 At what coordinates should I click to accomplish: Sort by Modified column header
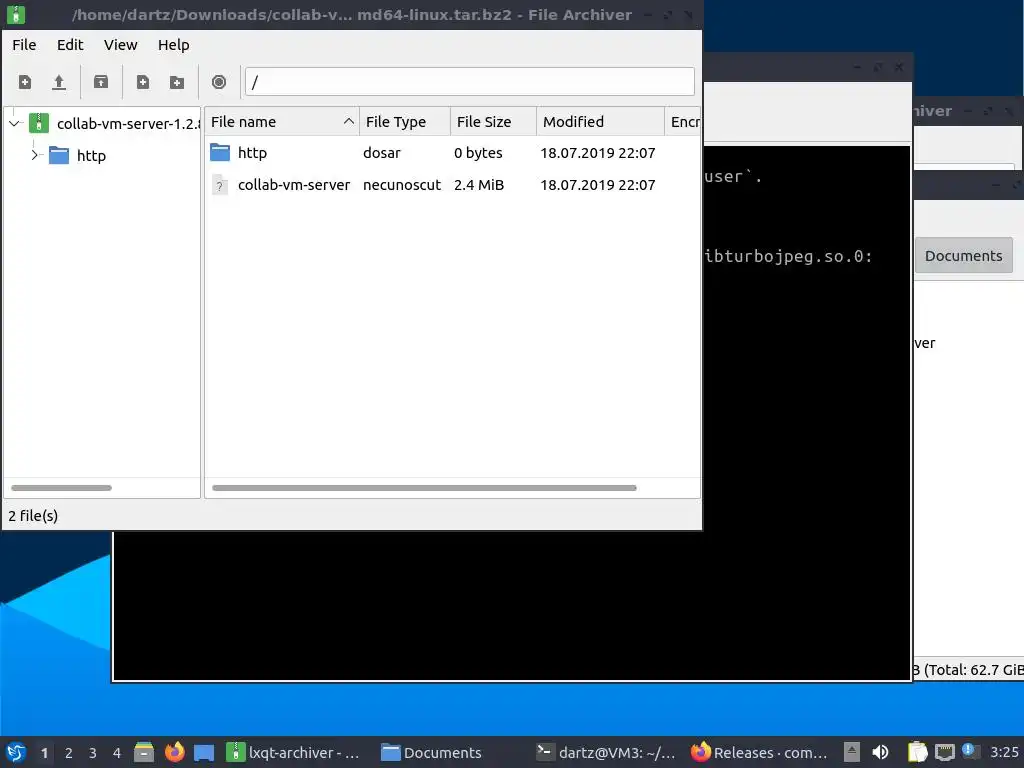click(600, 122)
